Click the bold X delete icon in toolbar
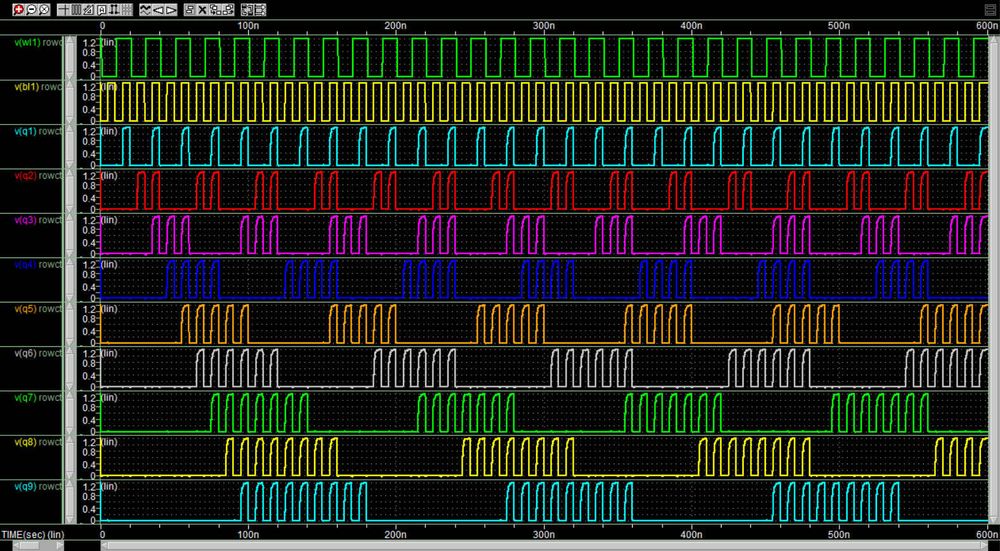Viewport: 1000px width, 551px height. click(x=203, y=9)
